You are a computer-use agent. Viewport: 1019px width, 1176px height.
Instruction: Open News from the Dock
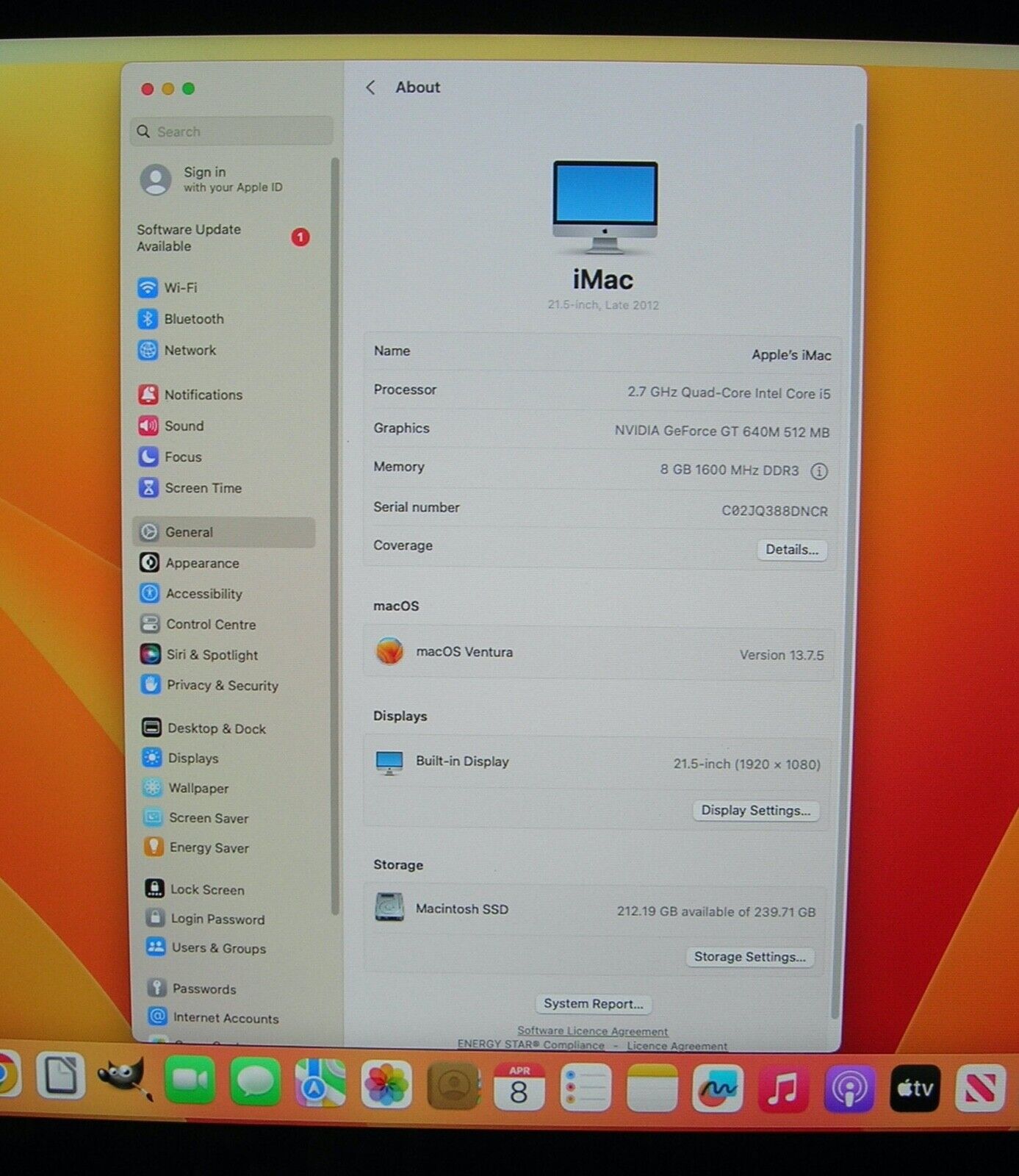coord(981,1089)
